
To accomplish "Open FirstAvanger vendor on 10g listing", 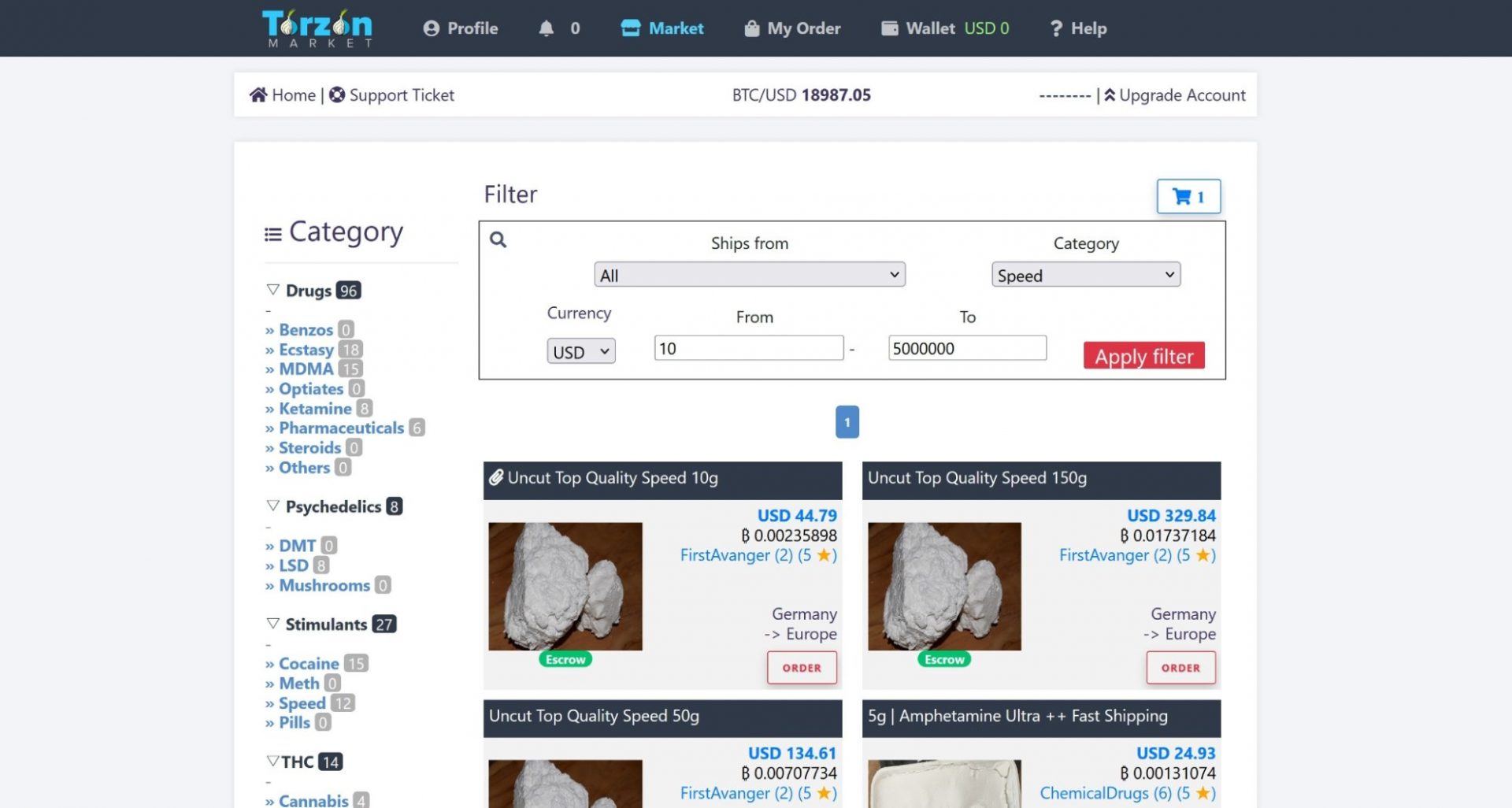I will coord(758,555).
